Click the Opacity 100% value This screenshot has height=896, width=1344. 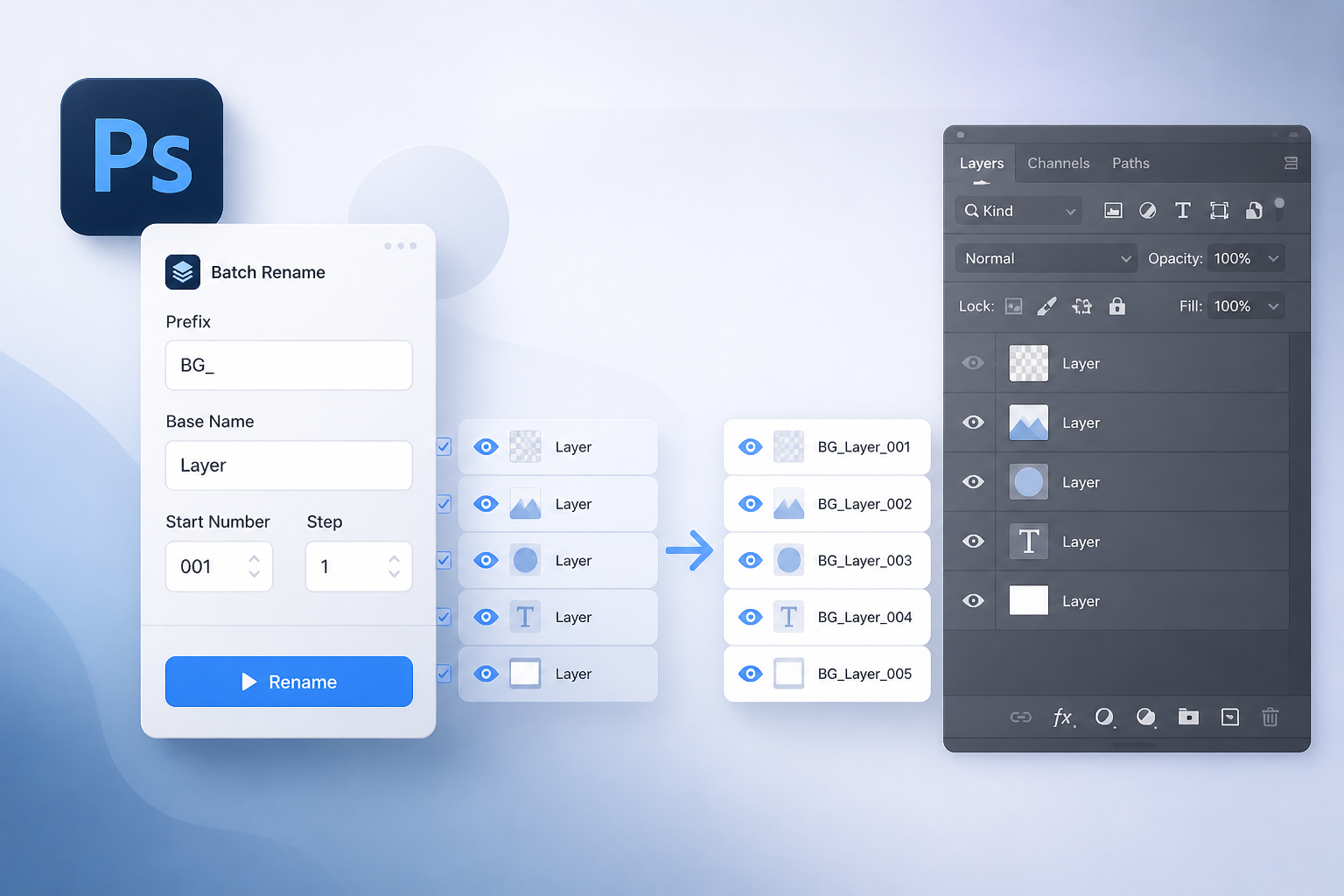coord(1232,258)
